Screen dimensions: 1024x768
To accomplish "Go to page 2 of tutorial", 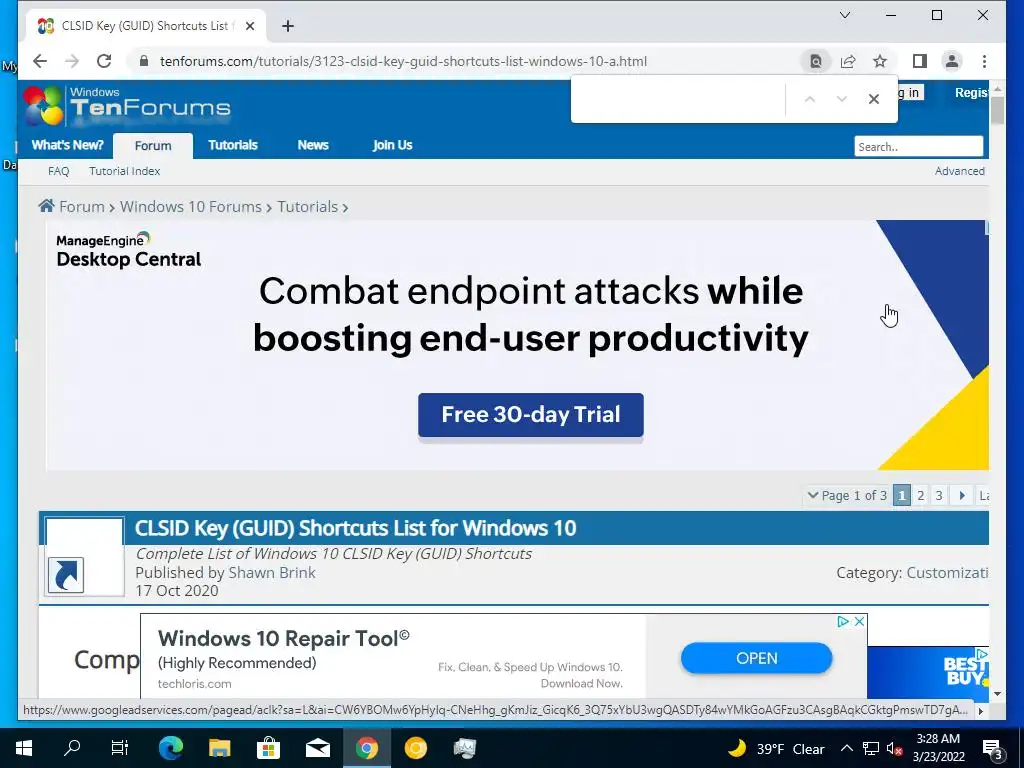I will pyautogui.click(x=920, y=495).
